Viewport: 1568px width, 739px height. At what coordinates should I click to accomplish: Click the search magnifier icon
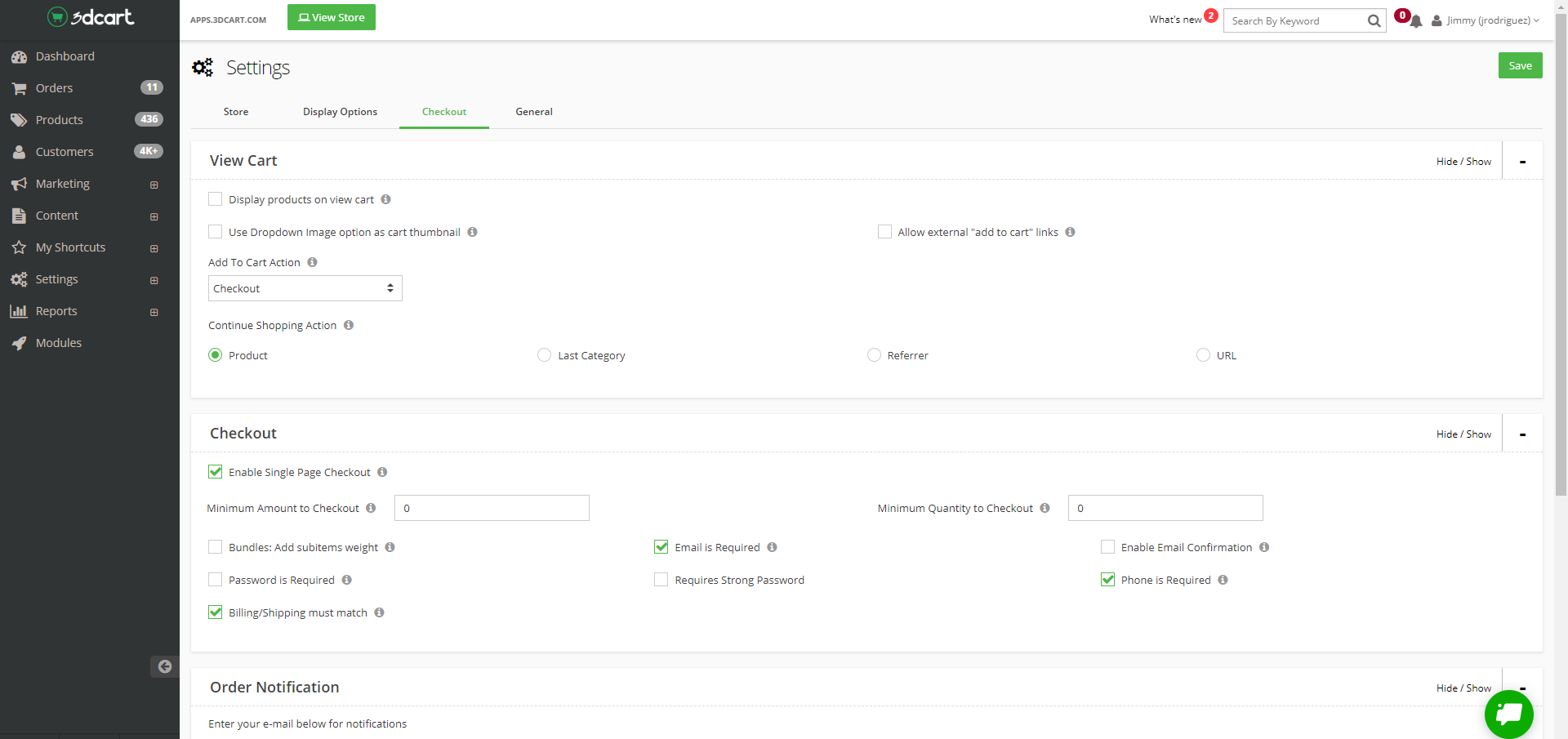point(1374,21)
